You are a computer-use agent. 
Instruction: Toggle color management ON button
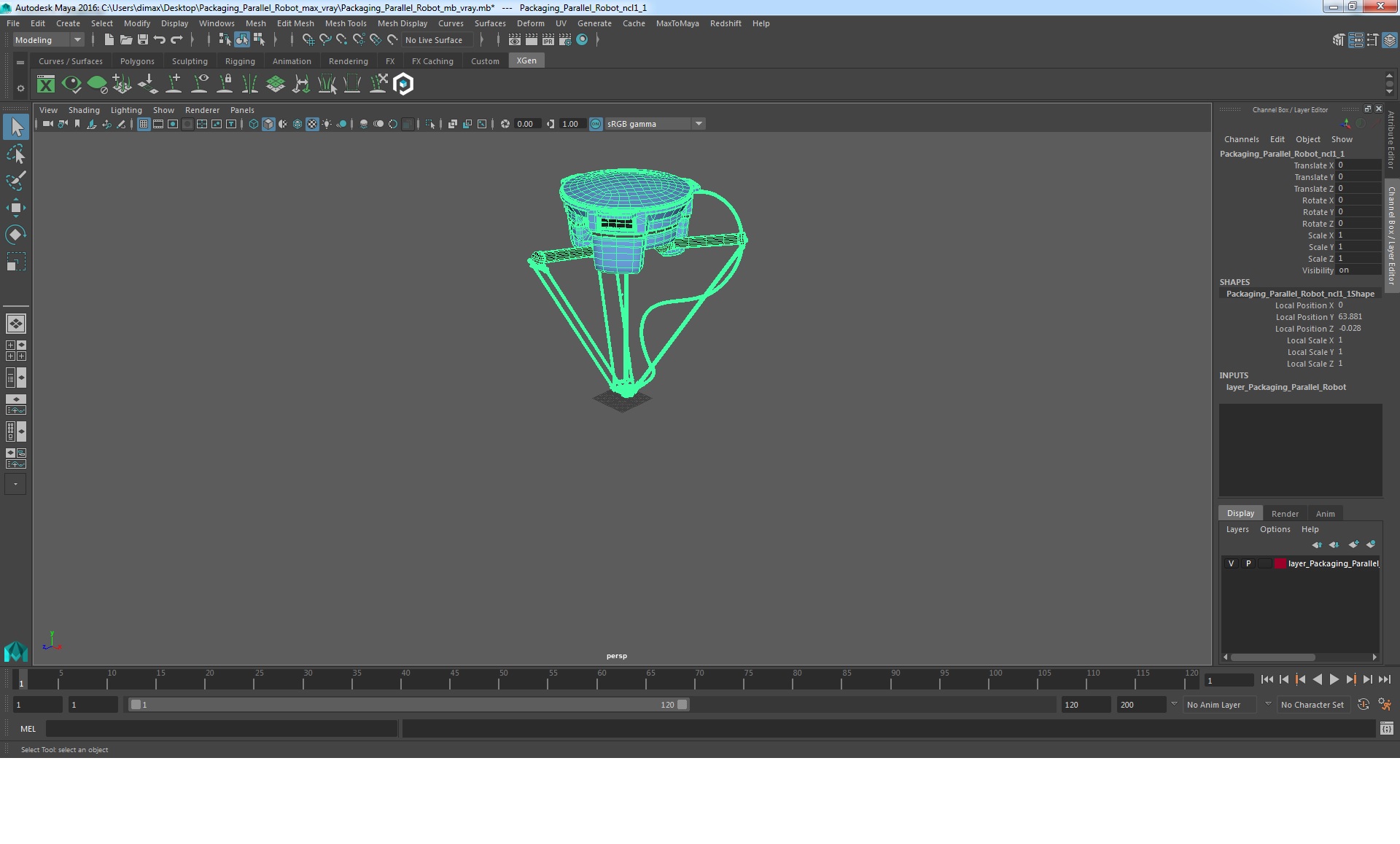pos(596,125)
